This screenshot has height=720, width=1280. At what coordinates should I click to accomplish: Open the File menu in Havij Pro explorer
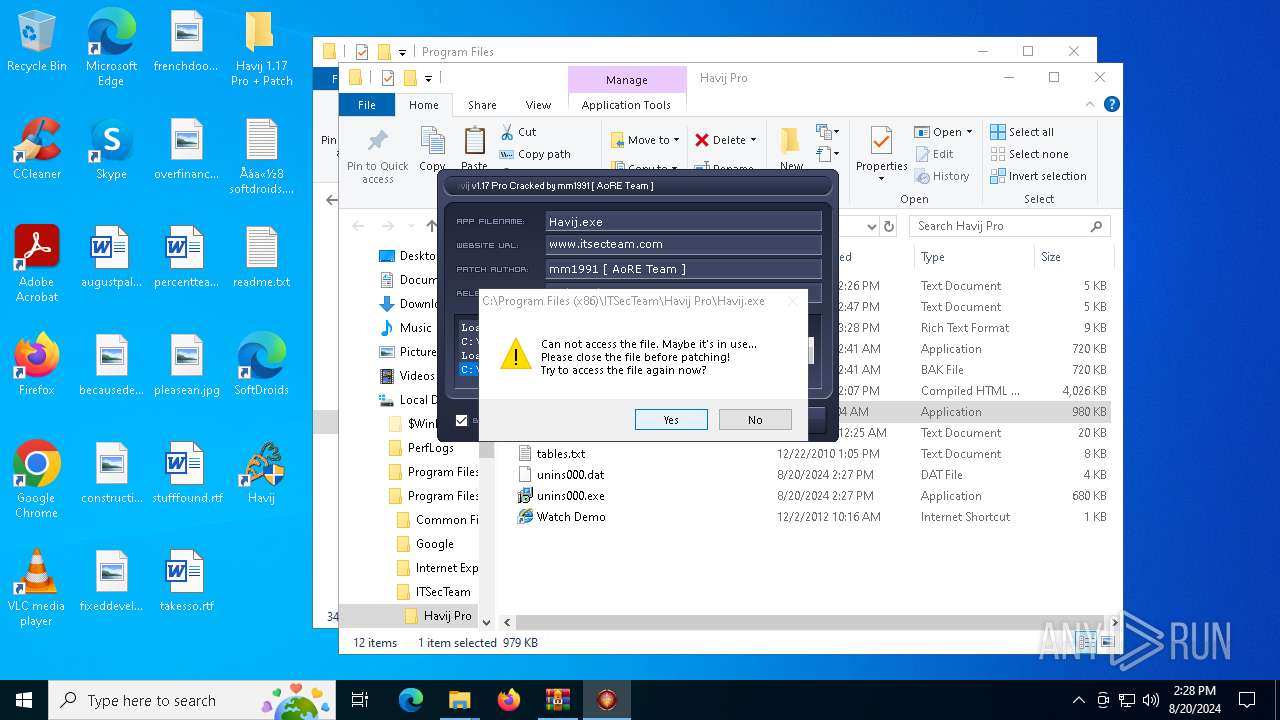point(367,105)
